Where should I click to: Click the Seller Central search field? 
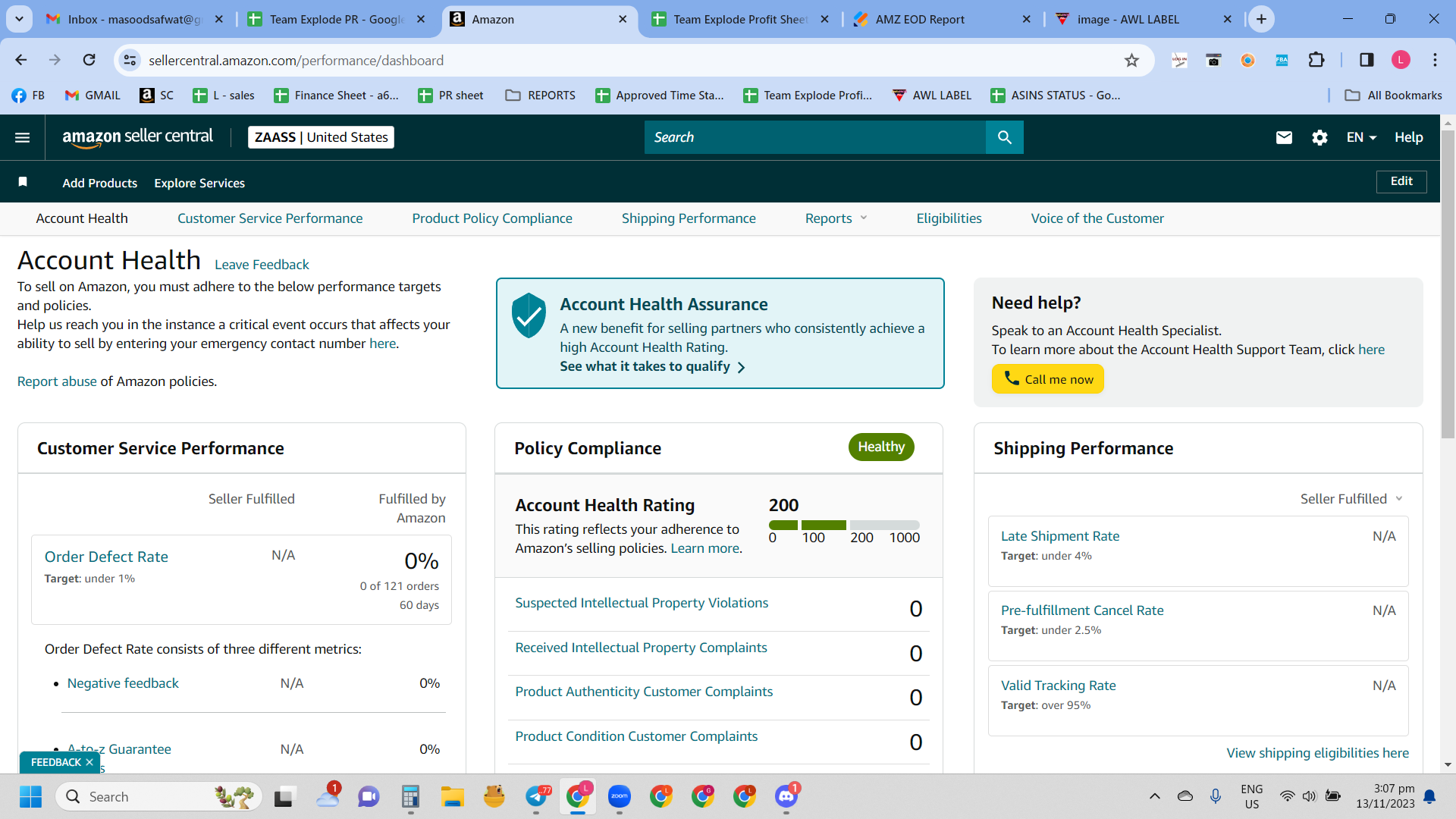(x=815, y=137)
